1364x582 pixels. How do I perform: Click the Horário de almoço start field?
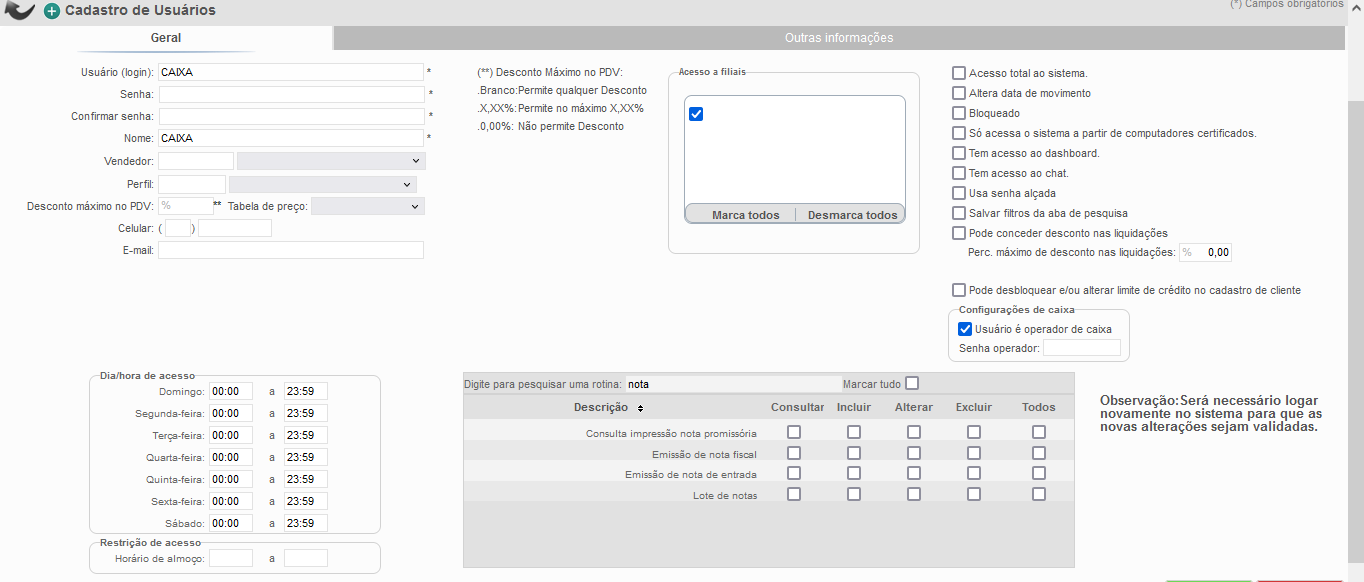(231, 558)
